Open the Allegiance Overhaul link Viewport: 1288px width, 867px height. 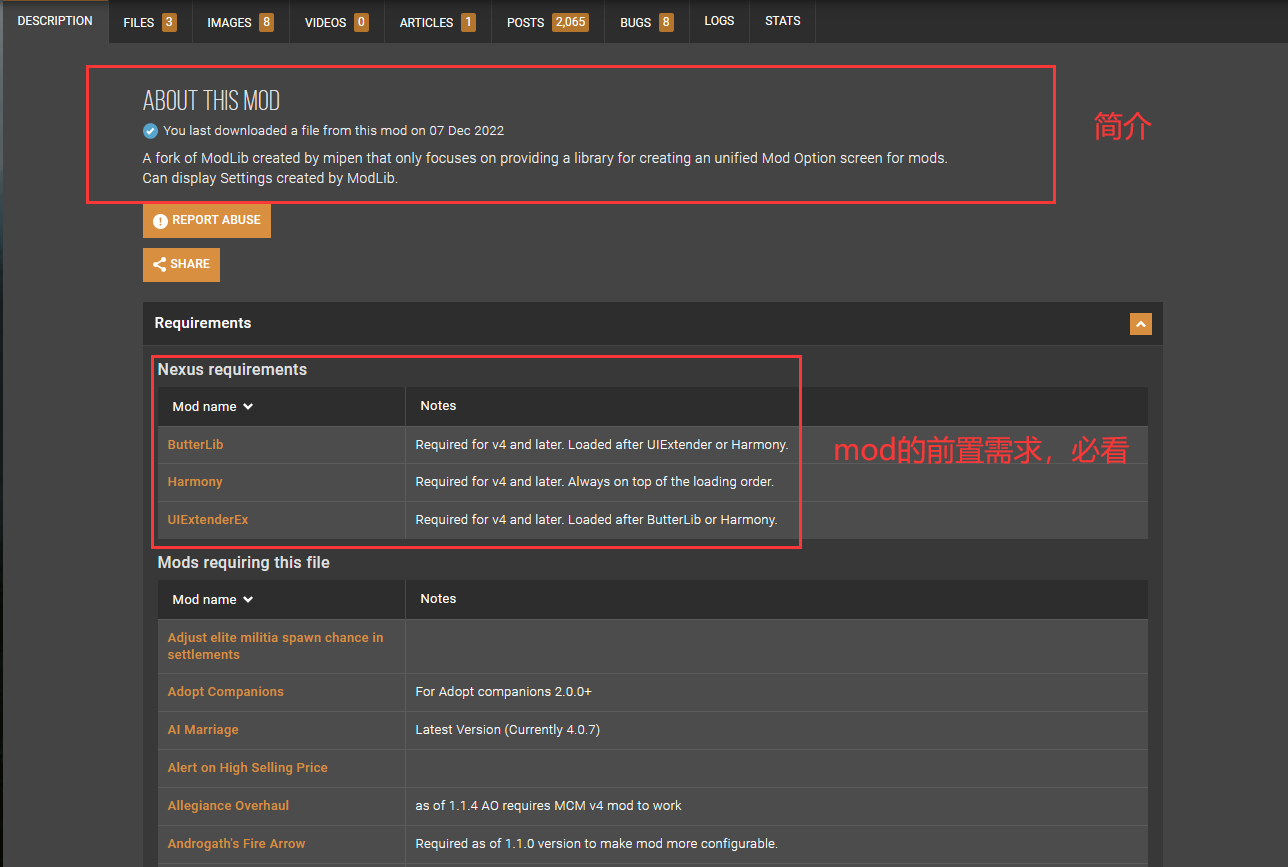pyautogui.click(x=228, y=806)
